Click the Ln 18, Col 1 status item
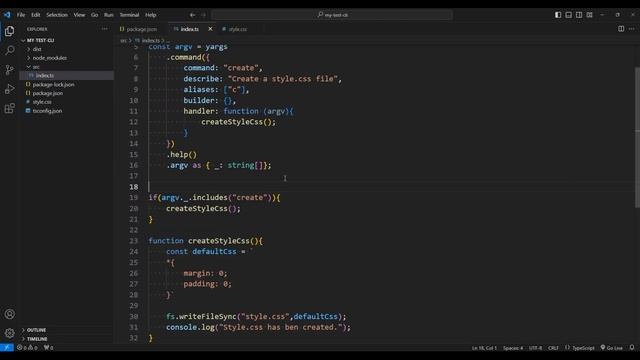The height and width of the screenshot is (360, 640). pos(484,348)
